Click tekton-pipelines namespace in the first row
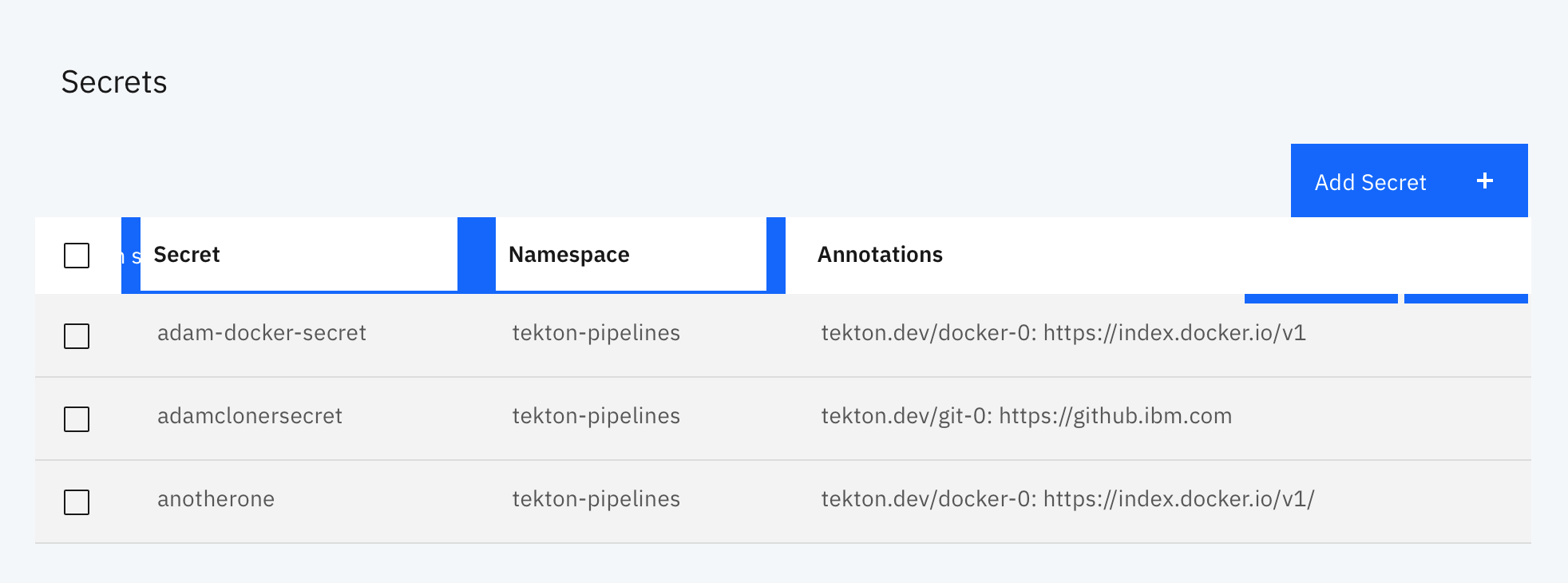This screenshot has height=583, width=1568. [x=596, y=333]
